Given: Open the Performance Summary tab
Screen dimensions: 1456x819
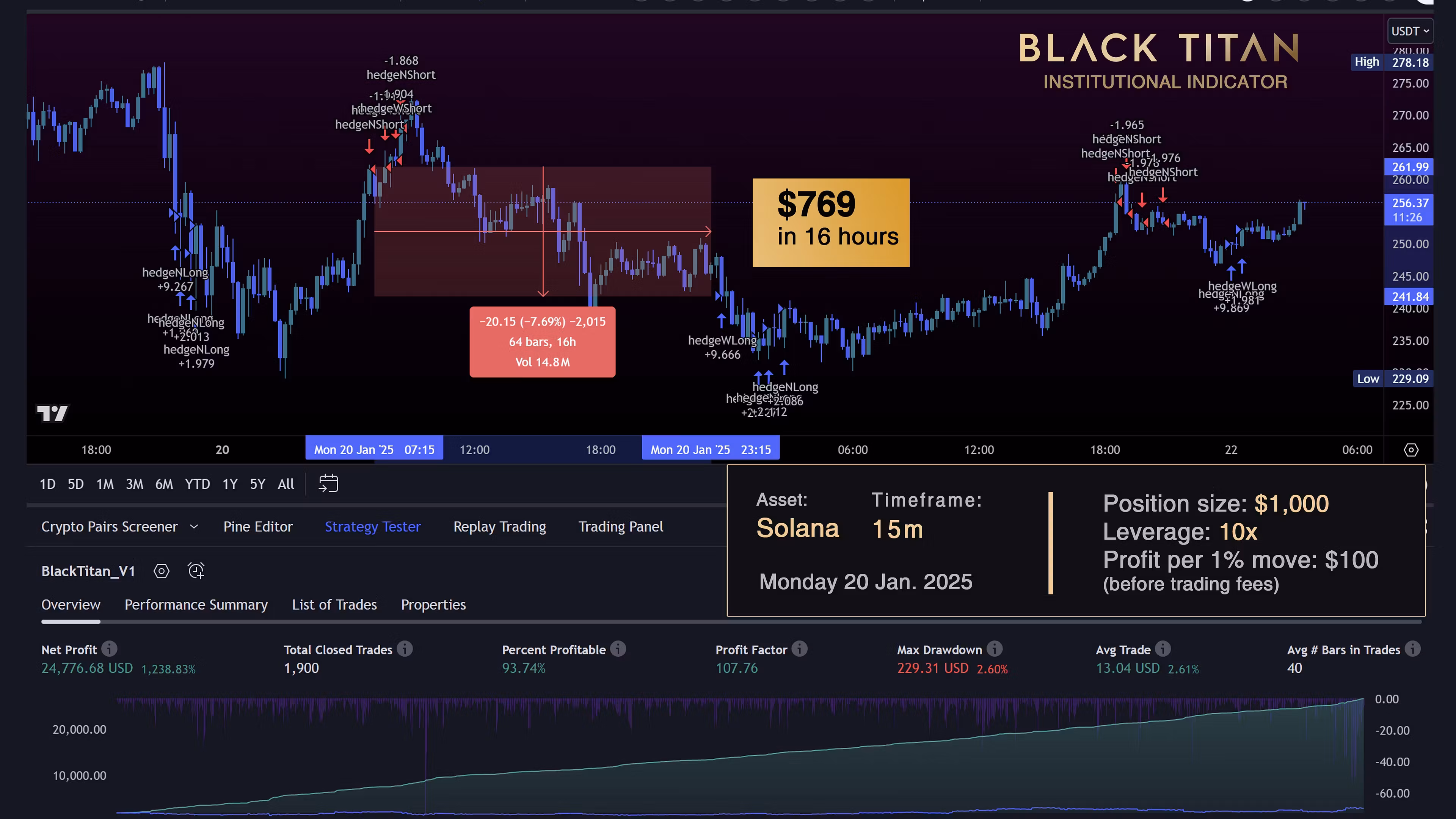Looking at the screenshot, I should coord(196,605).
